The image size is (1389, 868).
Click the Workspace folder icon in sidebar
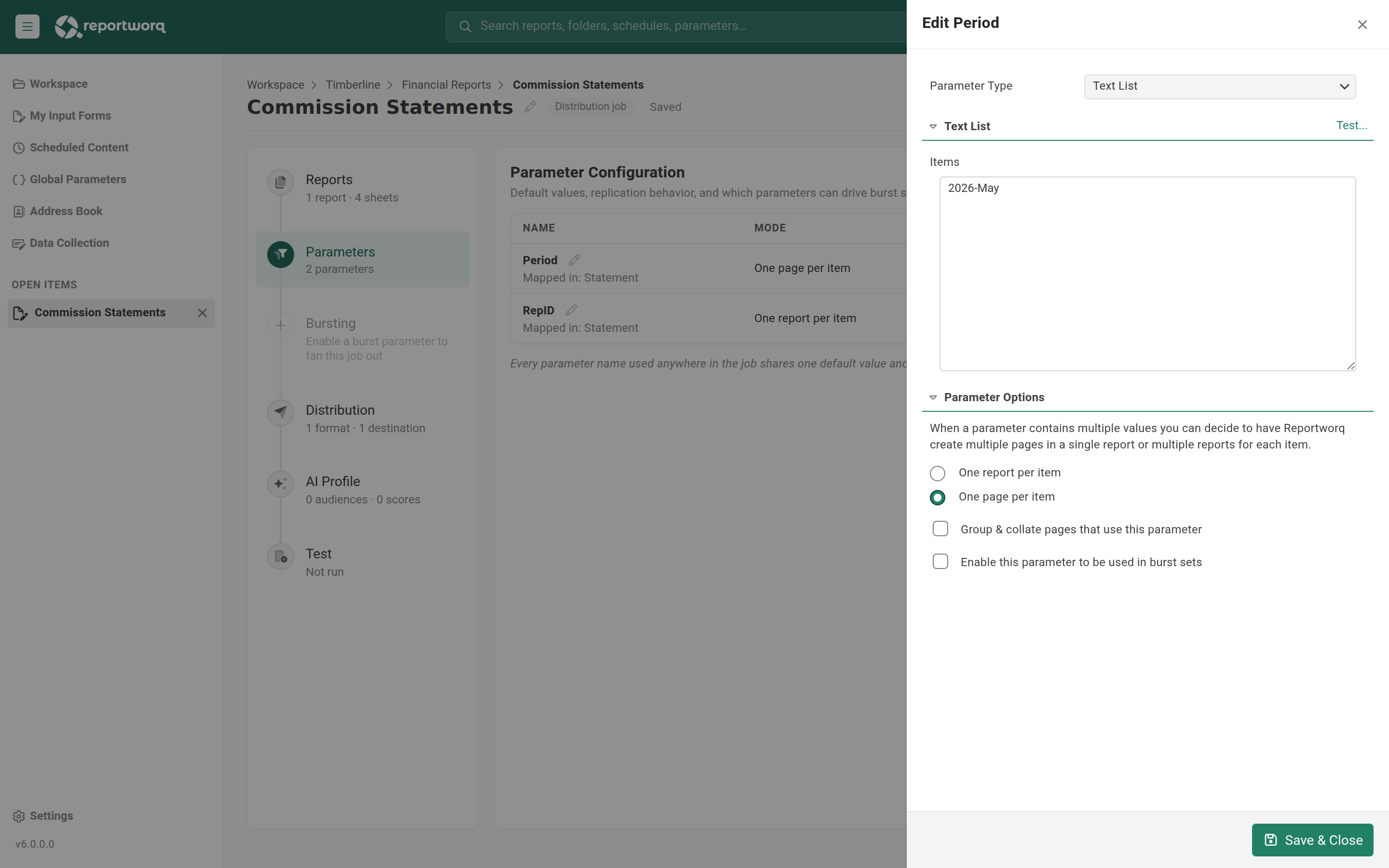tap(18, 84)
